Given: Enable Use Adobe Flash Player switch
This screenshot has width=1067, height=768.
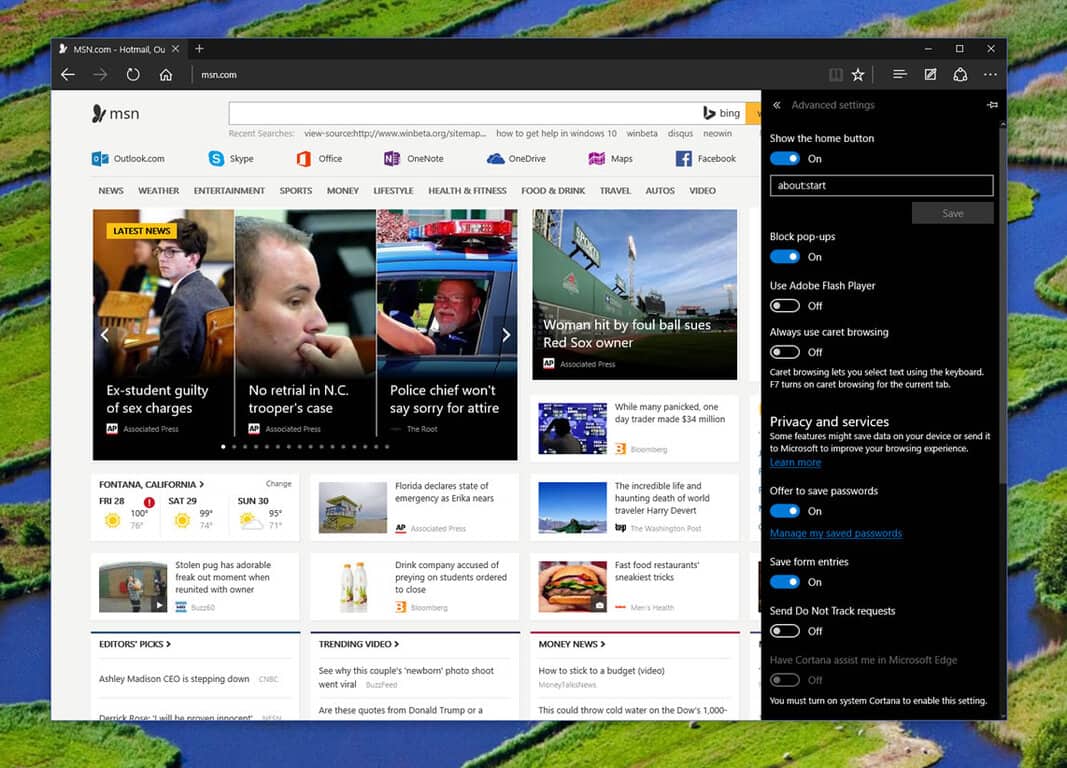Looking at the screenshot, I should pyautogui.click(x=785, y=305).
